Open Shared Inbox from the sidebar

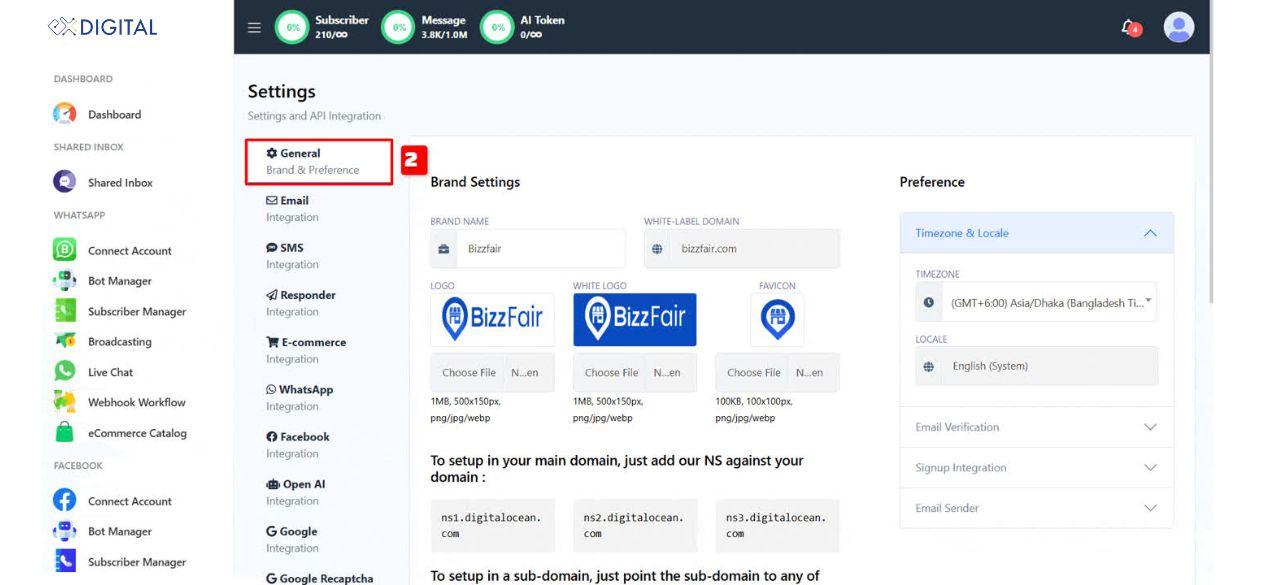pos(120,182)
